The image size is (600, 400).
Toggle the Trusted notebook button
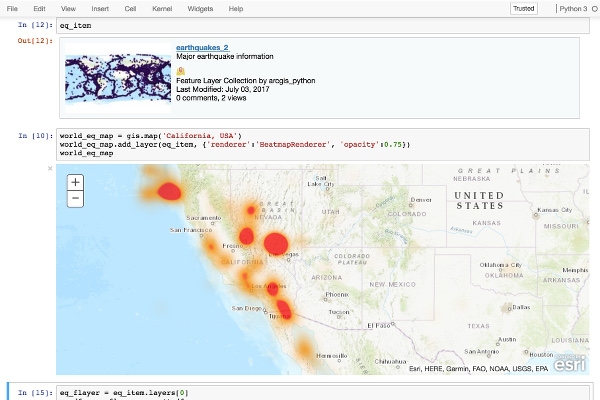(523, 9)
